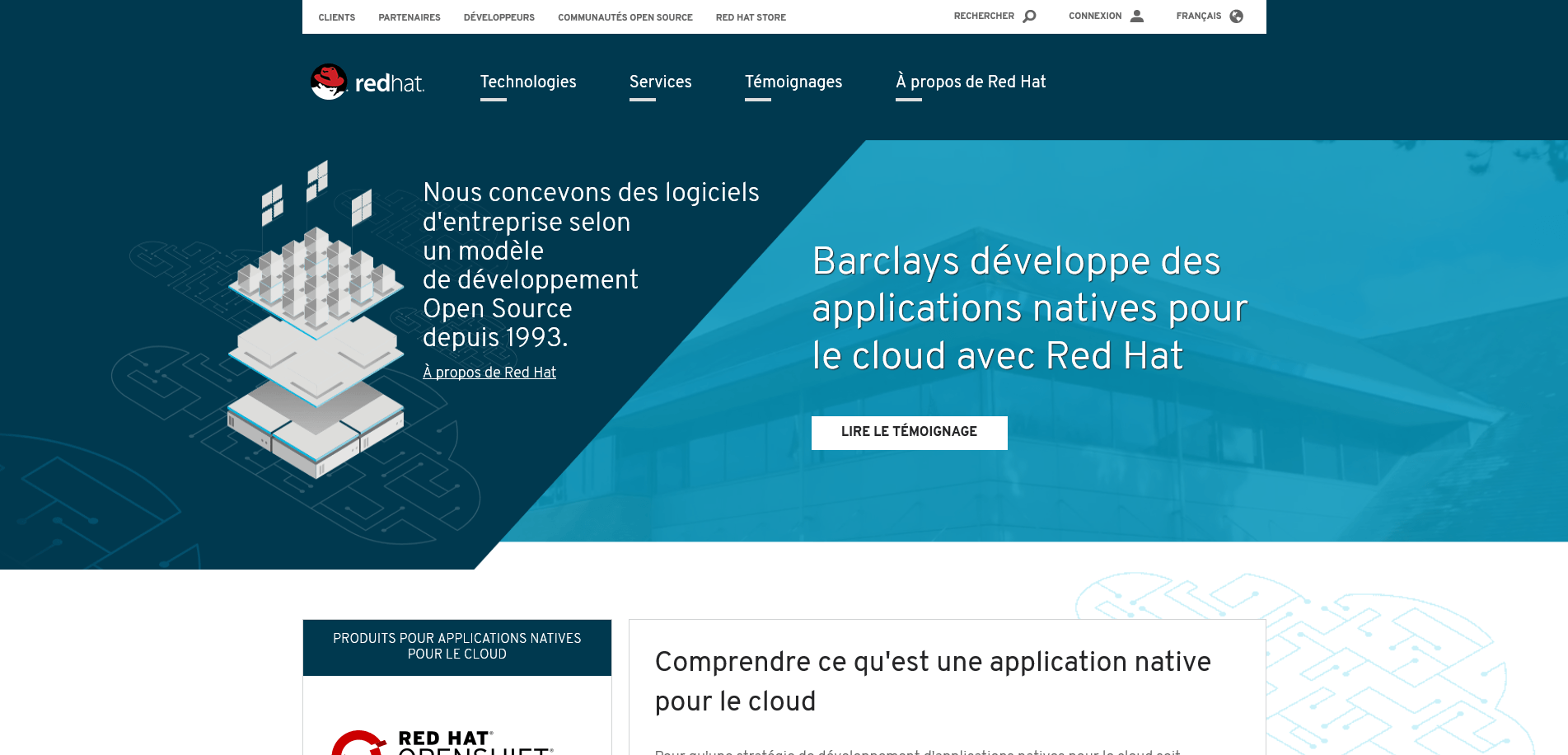
Task: Click Produits pour applications natives header
Action: (x=457, y=647)
